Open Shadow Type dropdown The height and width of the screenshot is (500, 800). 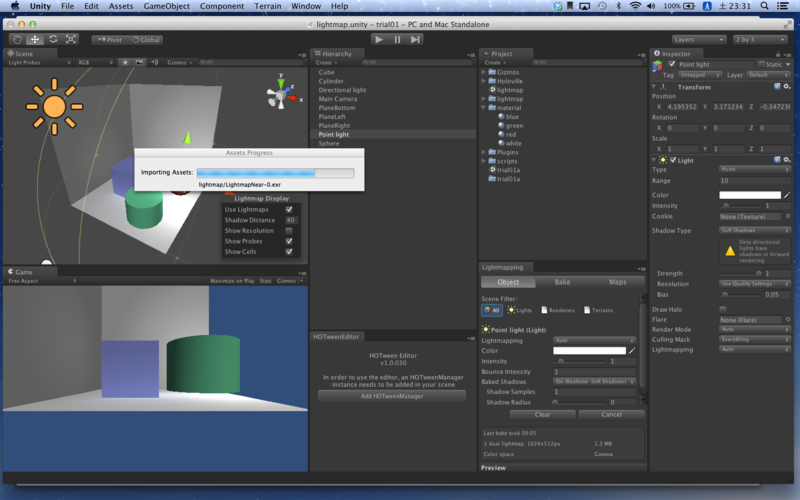click(x=755, y=231)
